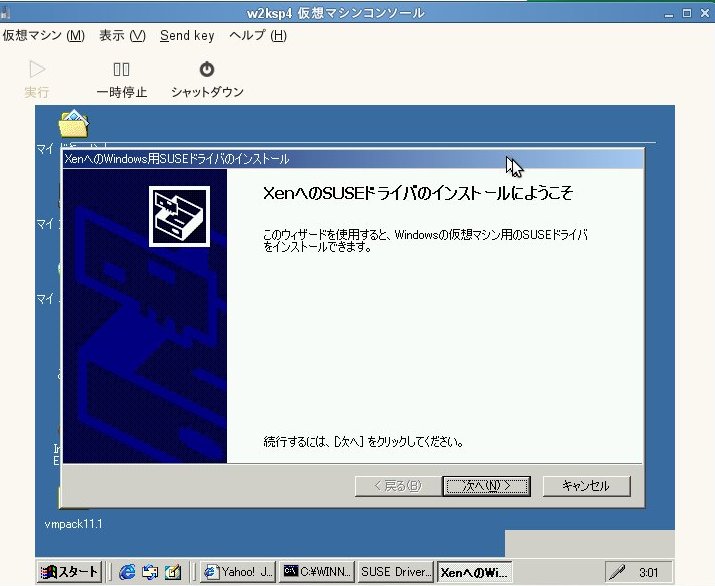Click the 次へ(N) > button
Viewport: 715px width, 586px height.
pyautogui.click(x=486, y=486)
